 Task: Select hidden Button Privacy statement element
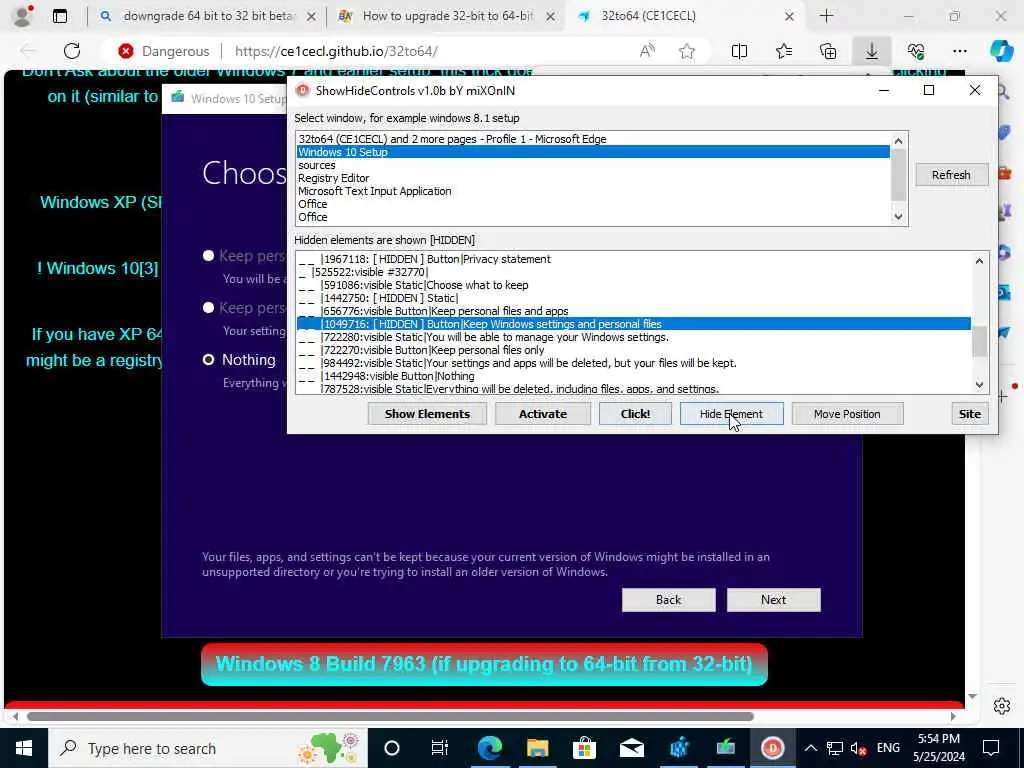point(633,259)
